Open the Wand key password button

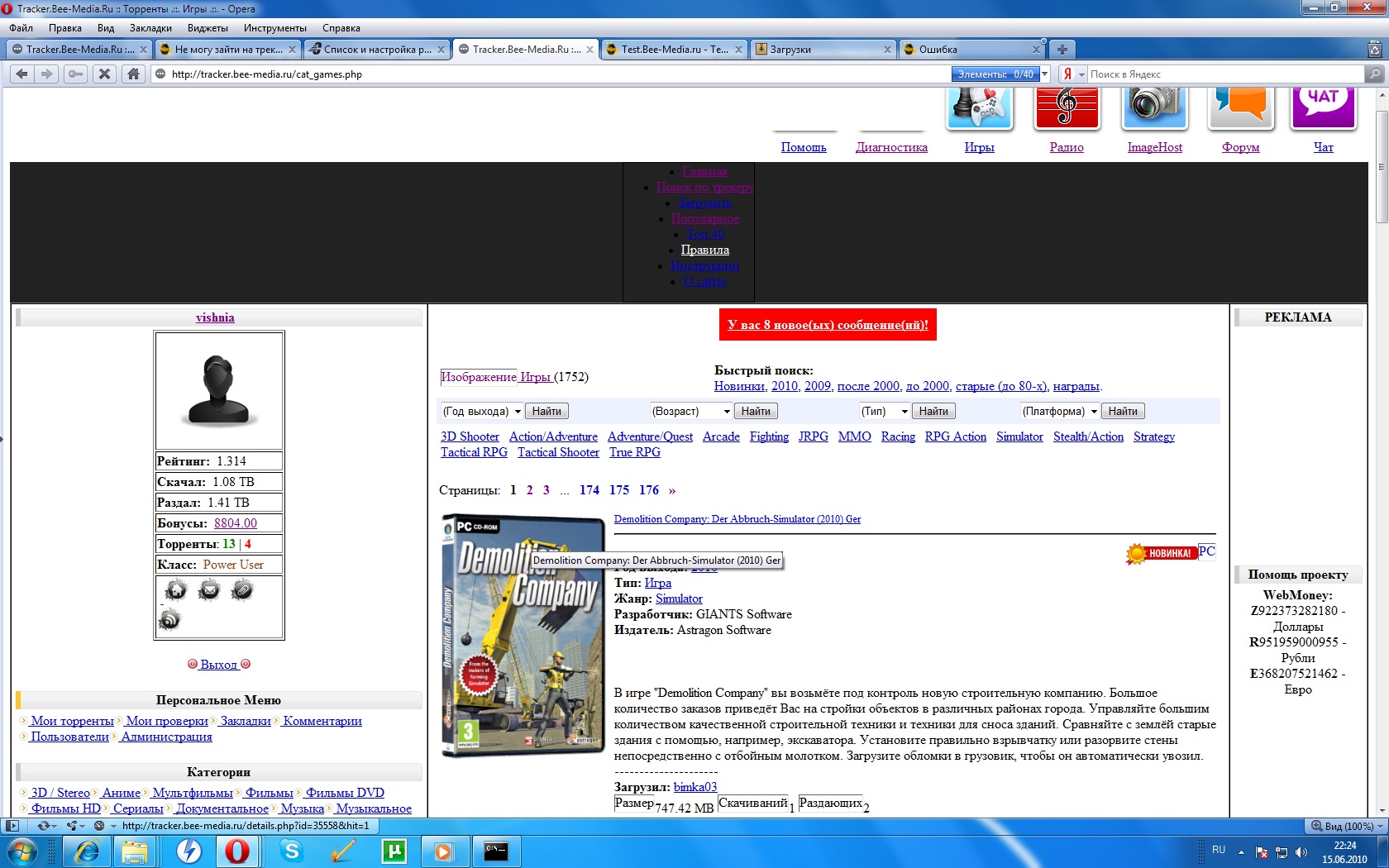click(75, 74)
